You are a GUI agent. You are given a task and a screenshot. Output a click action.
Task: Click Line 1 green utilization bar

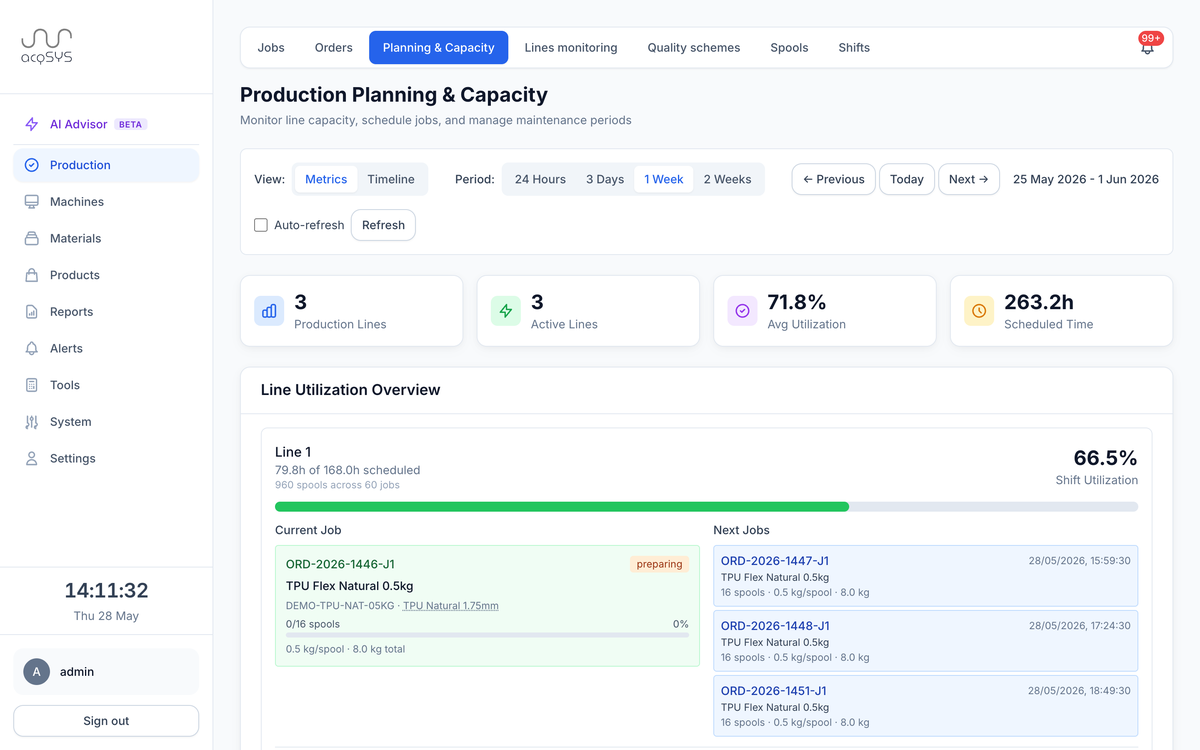(x=562, y=507)
